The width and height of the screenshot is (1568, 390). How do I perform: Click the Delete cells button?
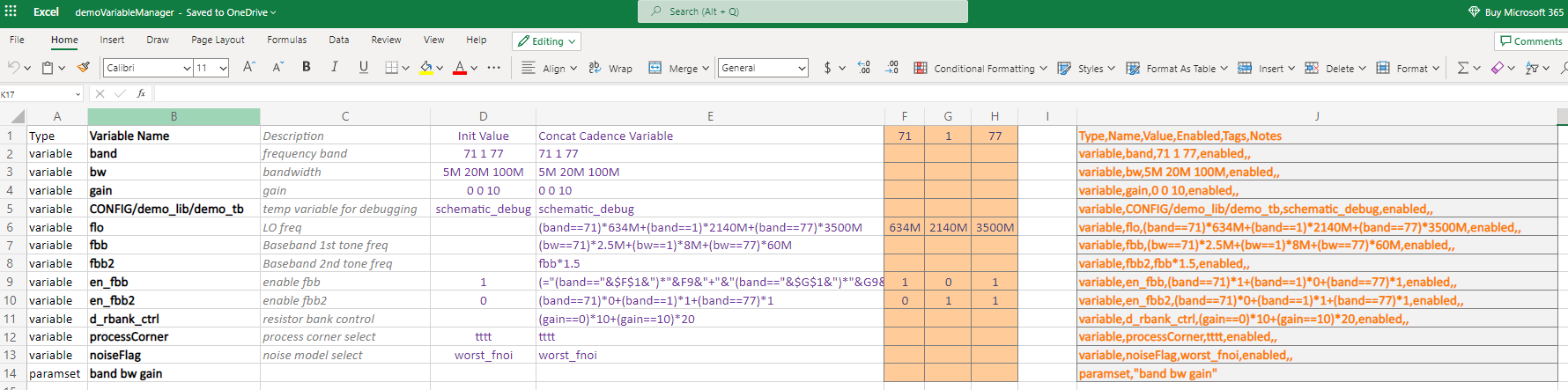(x=1335, y=68)
